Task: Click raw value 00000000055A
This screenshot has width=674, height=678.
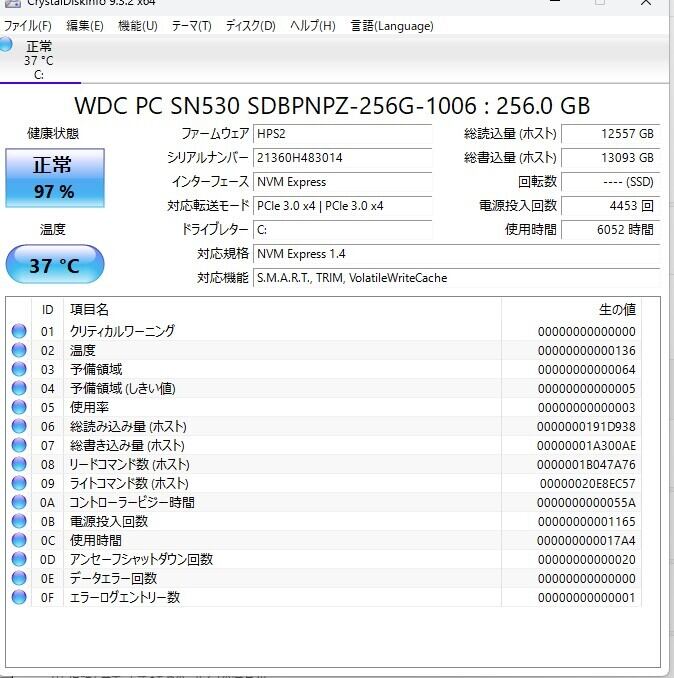Action: [x=586, y=502]
